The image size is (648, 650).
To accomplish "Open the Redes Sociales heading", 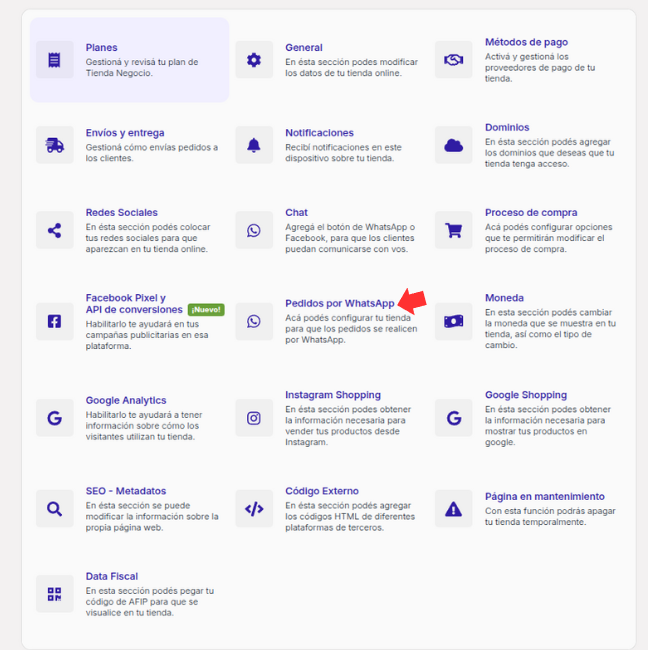I will (x=121, y=213).
